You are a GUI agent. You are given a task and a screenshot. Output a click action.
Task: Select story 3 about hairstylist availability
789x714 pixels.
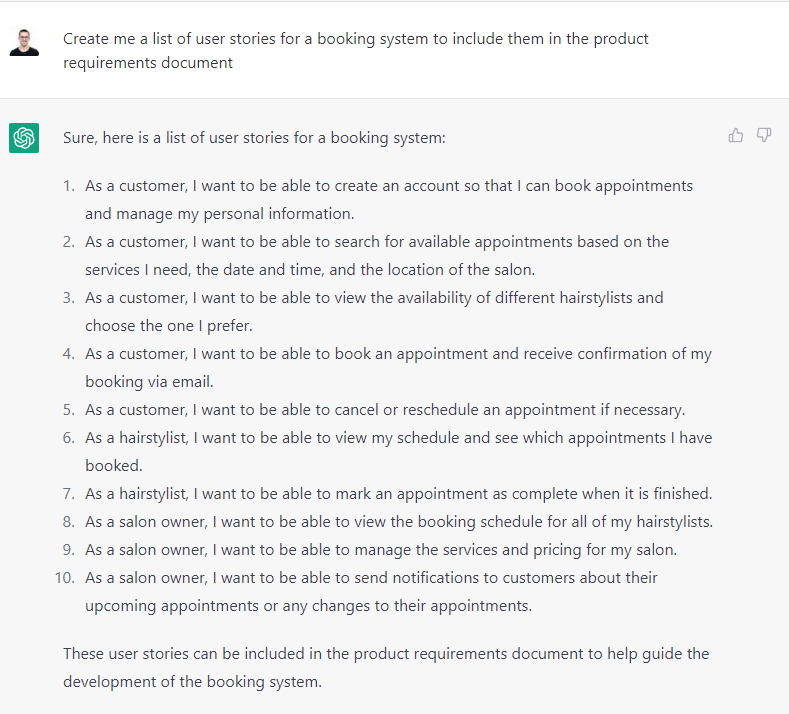pyautogui.click(x=374, y=311)
